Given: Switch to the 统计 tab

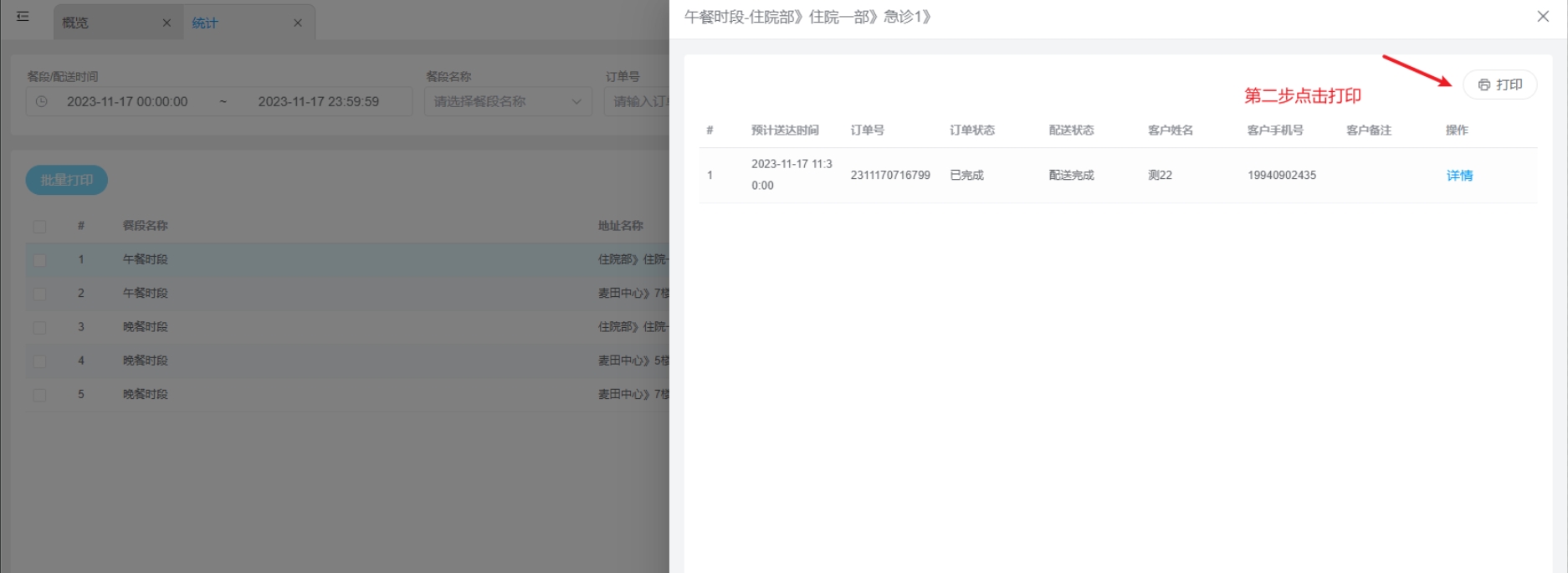Looking at the screenshot, I should (x=205, y=23).
